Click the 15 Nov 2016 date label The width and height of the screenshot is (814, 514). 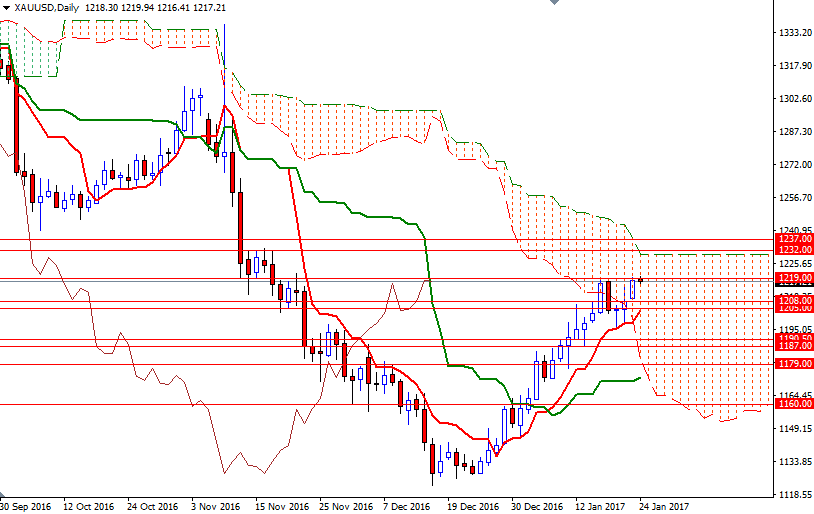[x=280, y=506]
